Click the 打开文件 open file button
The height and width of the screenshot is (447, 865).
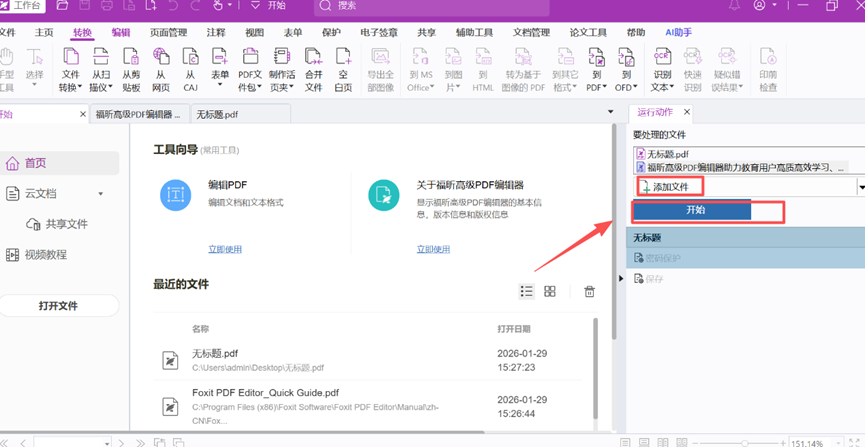click(x=58, y=306)
